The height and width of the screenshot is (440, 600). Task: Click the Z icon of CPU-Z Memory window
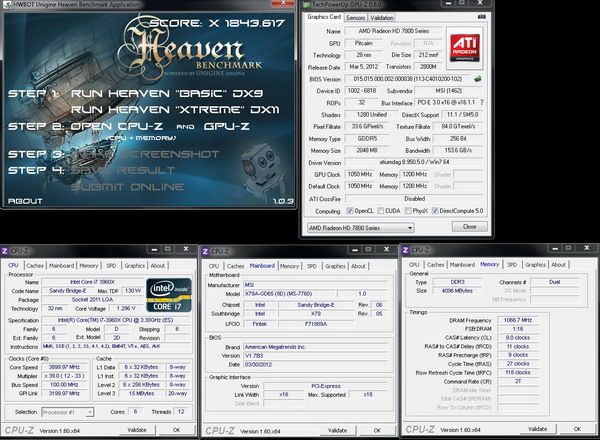[405, 250]
